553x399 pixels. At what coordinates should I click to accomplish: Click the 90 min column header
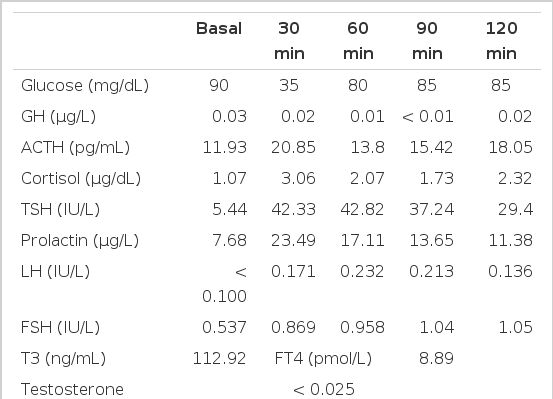coord(427,41)
